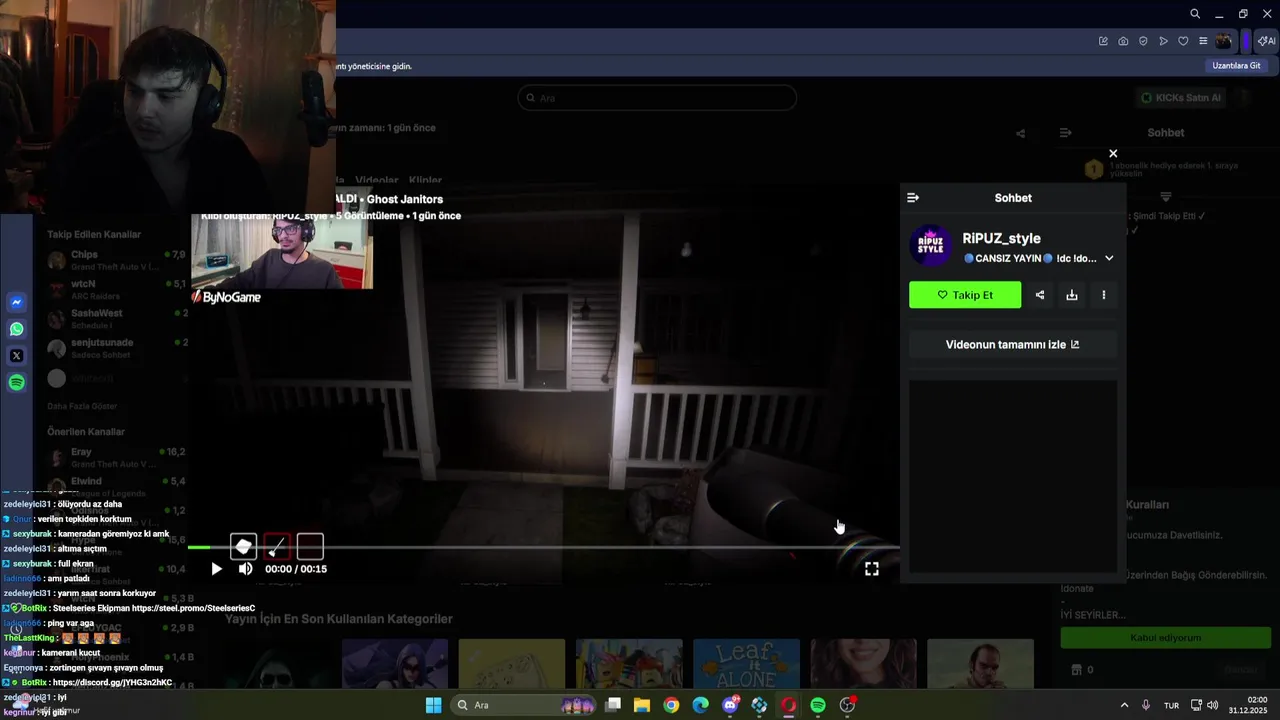Image resolution: width=1280 pixels, height=720 pixels.
Task: Open Opera GX from taskbar
Action: click(789, 705)
